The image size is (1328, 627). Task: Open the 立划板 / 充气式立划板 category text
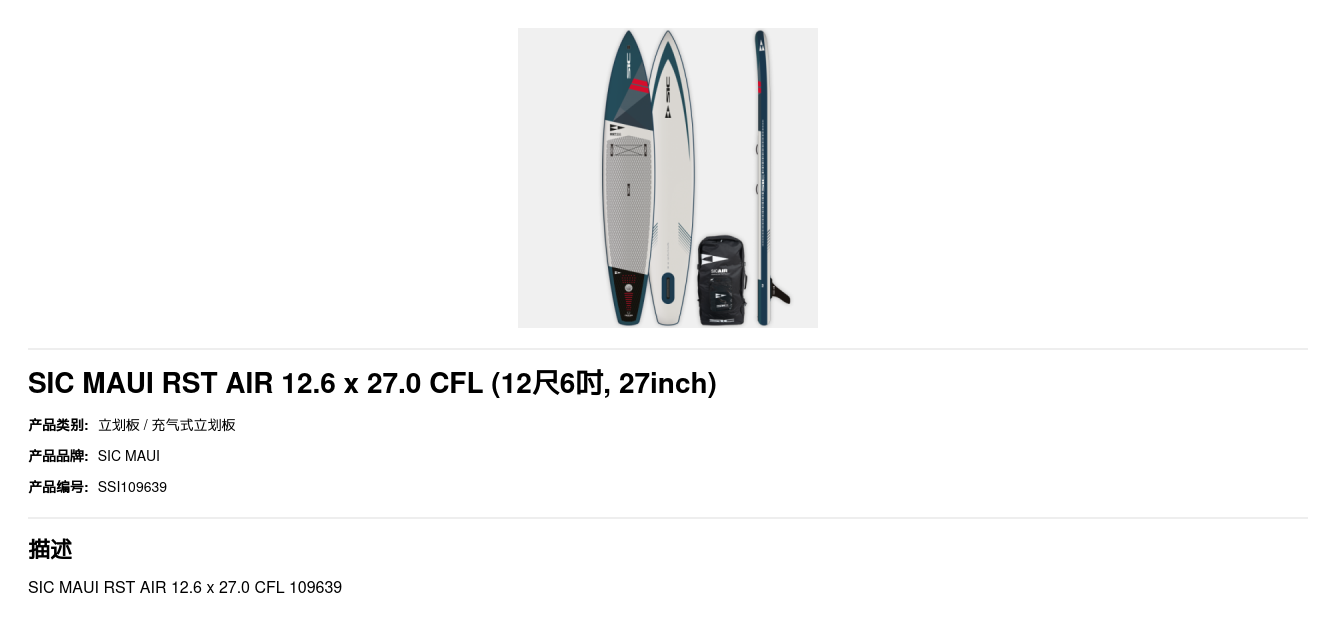(167, 425)
